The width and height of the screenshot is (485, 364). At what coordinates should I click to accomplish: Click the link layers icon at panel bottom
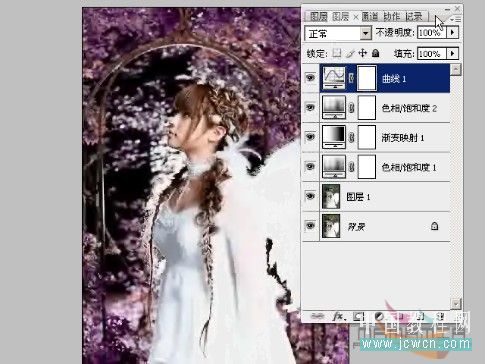tap(317, 316)
